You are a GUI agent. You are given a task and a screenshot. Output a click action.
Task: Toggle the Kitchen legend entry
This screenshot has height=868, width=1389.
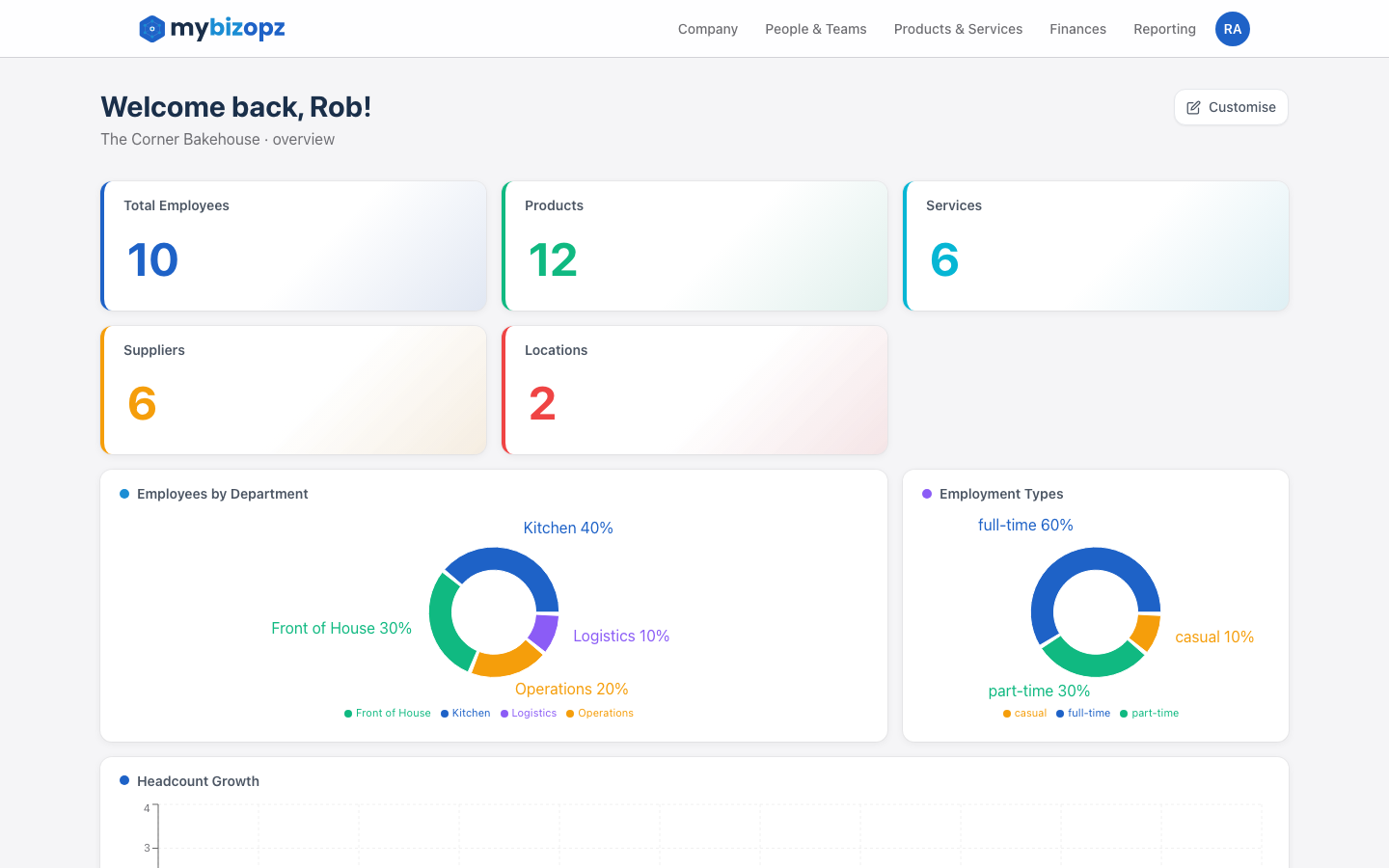(465, 714)
